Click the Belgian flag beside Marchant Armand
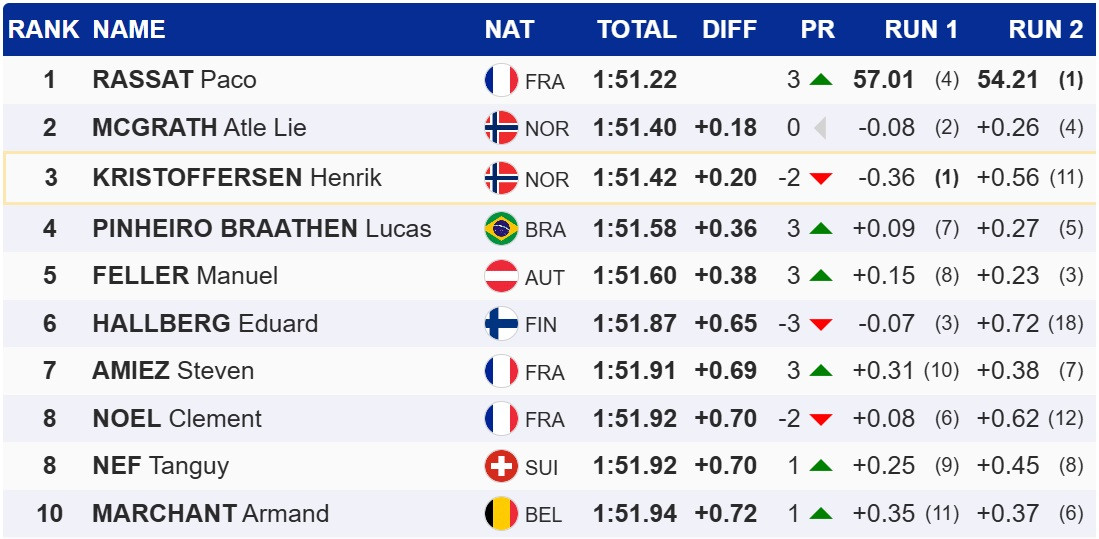Image resolution: width=1099 pixels, height=539 pixels. [501, 514]
